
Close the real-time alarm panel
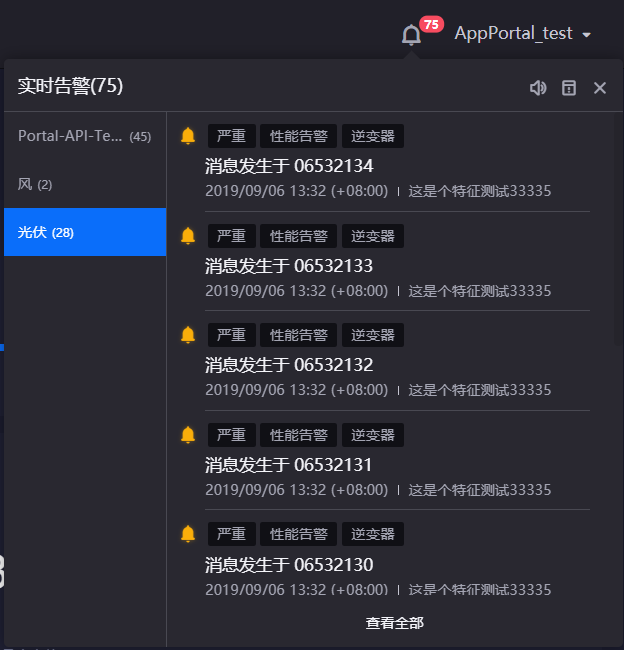point(600,88)
